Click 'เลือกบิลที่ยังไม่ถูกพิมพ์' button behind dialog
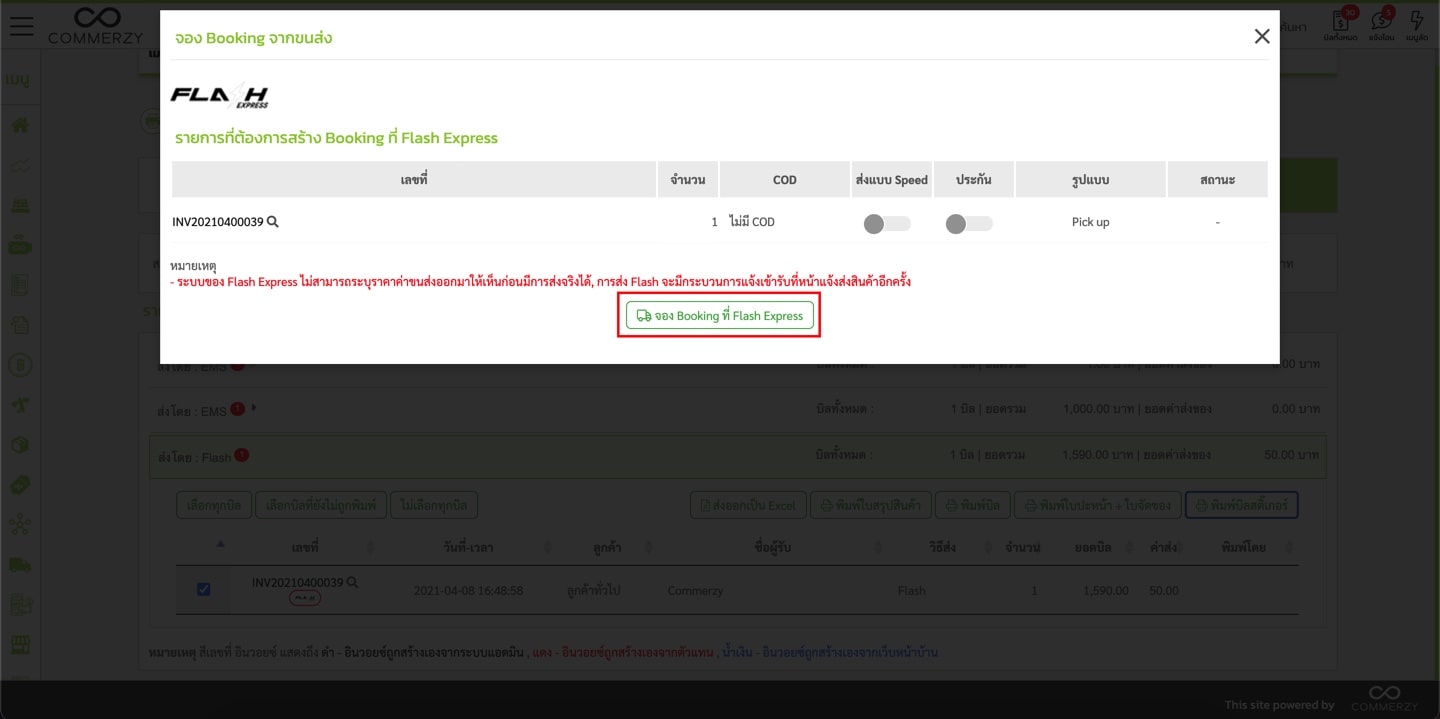 coord(320,505)
